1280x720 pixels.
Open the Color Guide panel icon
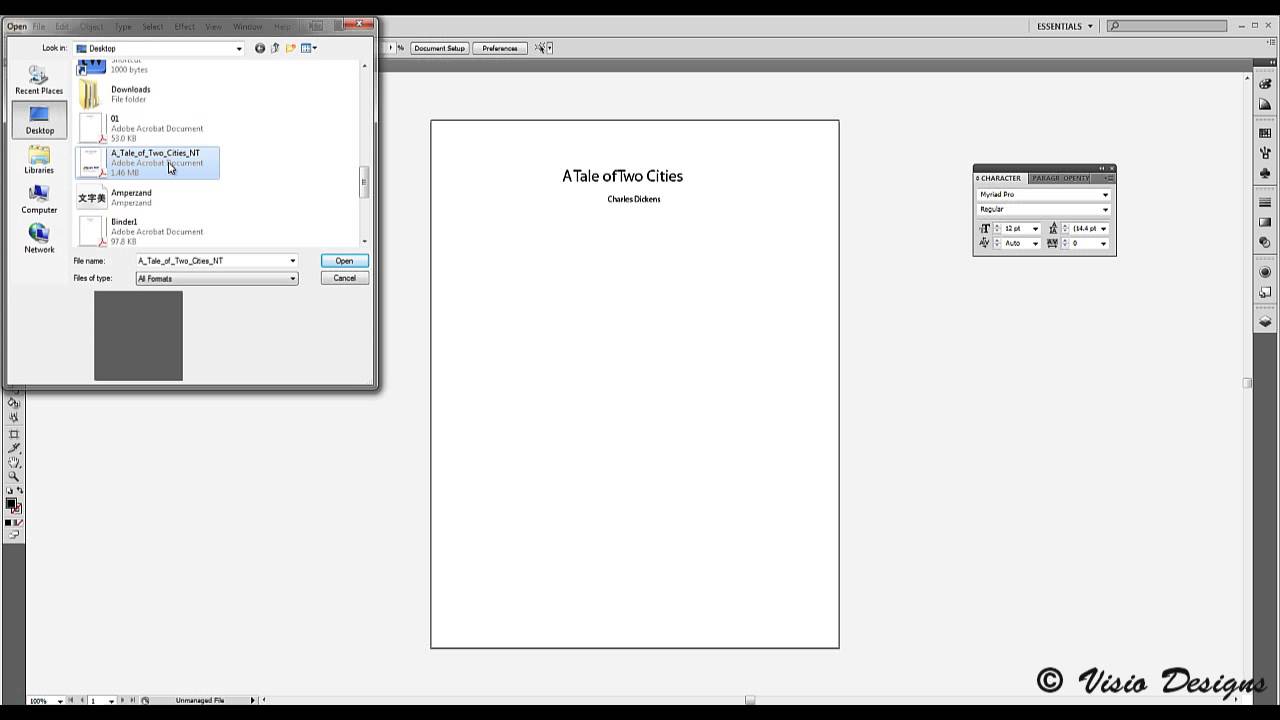point(1265,104)
